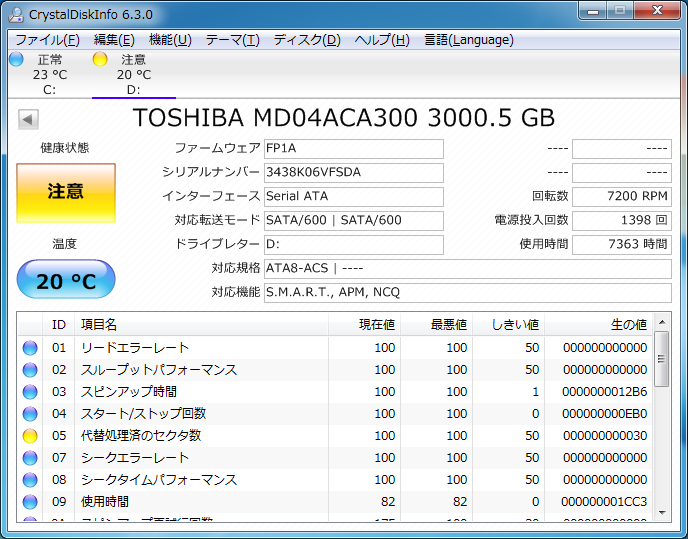688x539 pixels.
Task: Click status orb for row 08 シークタイムパフォーマンス
Action: (30, 480)
